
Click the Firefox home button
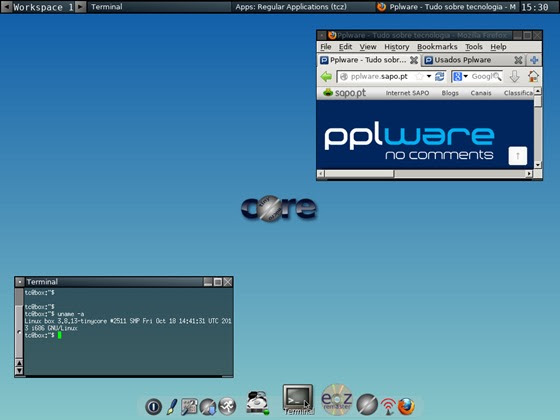click(533, 76)
